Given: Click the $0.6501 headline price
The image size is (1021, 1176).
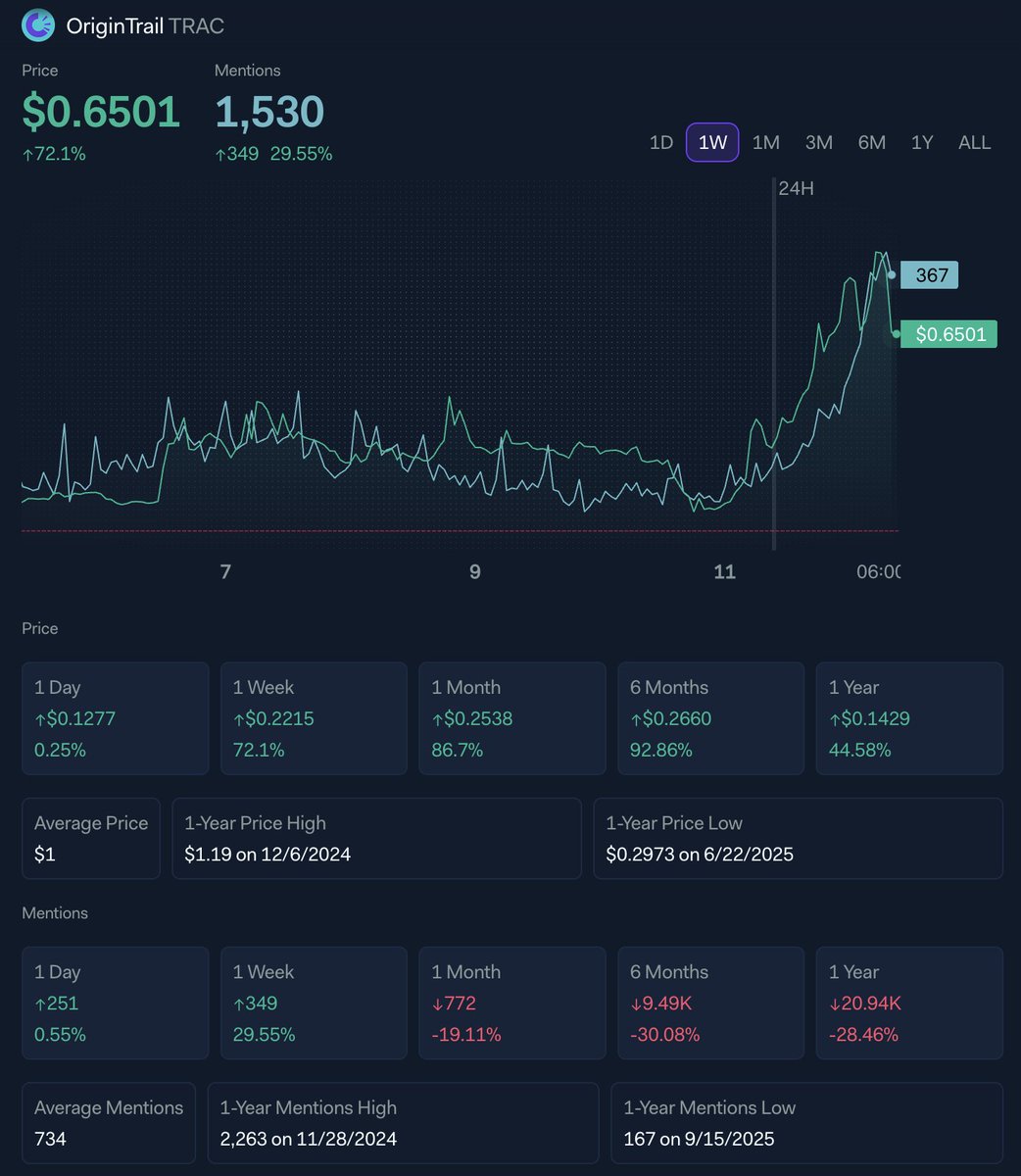Looking at the screenshot, I should 101,112.
